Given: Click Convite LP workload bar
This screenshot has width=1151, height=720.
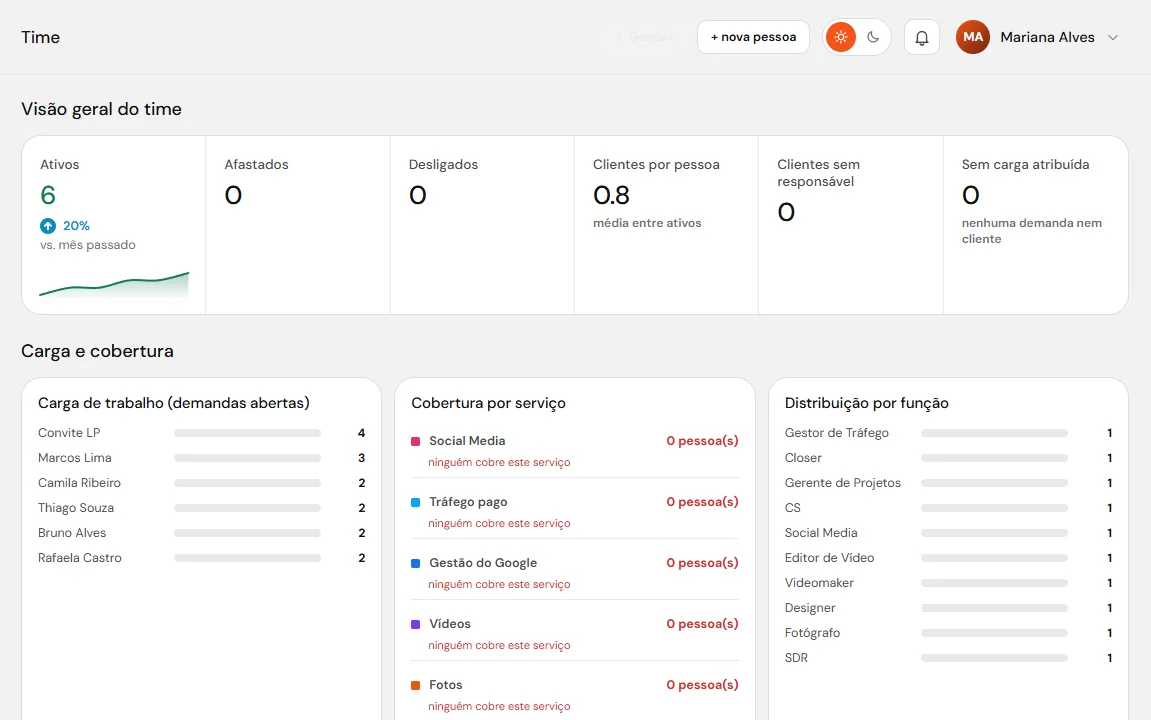Looking at the screenshot, I should point(247,433).
